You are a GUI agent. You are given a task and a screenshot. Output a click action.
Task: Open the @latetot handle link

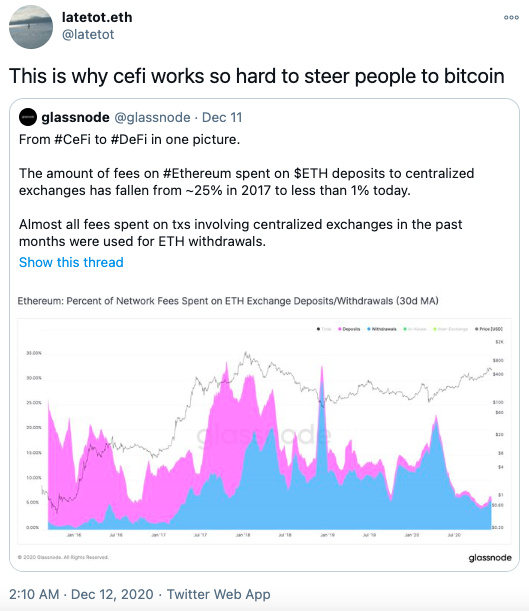(x=88, y=34)
